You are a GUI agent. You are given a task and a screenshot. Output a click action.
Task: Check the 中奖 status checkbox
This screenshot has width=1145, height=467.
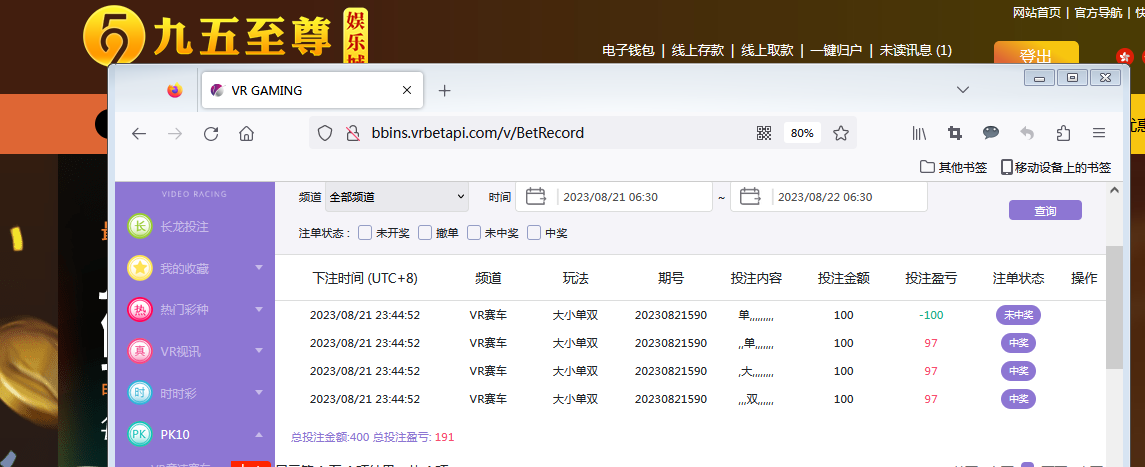pos(535,233)
